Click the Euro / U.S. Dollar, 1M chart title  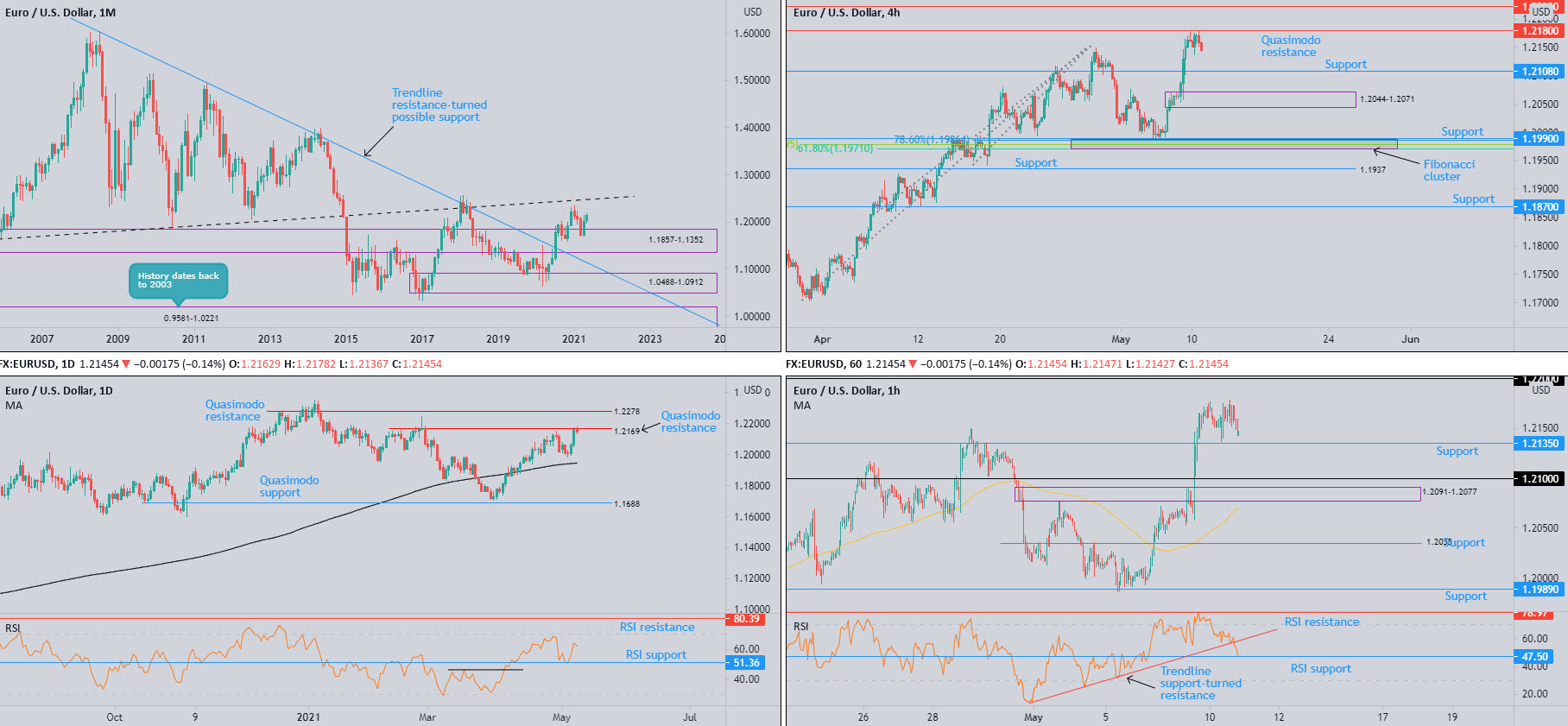[x=60, y=13]
